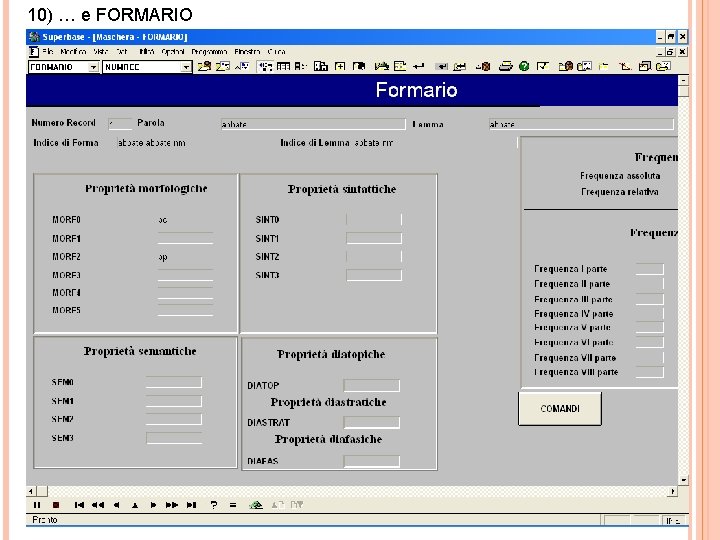Click the vertical scrollbar up arrow
Viewport: 720px width, 540px height.
pyautogui.click(x=683, y=80)
